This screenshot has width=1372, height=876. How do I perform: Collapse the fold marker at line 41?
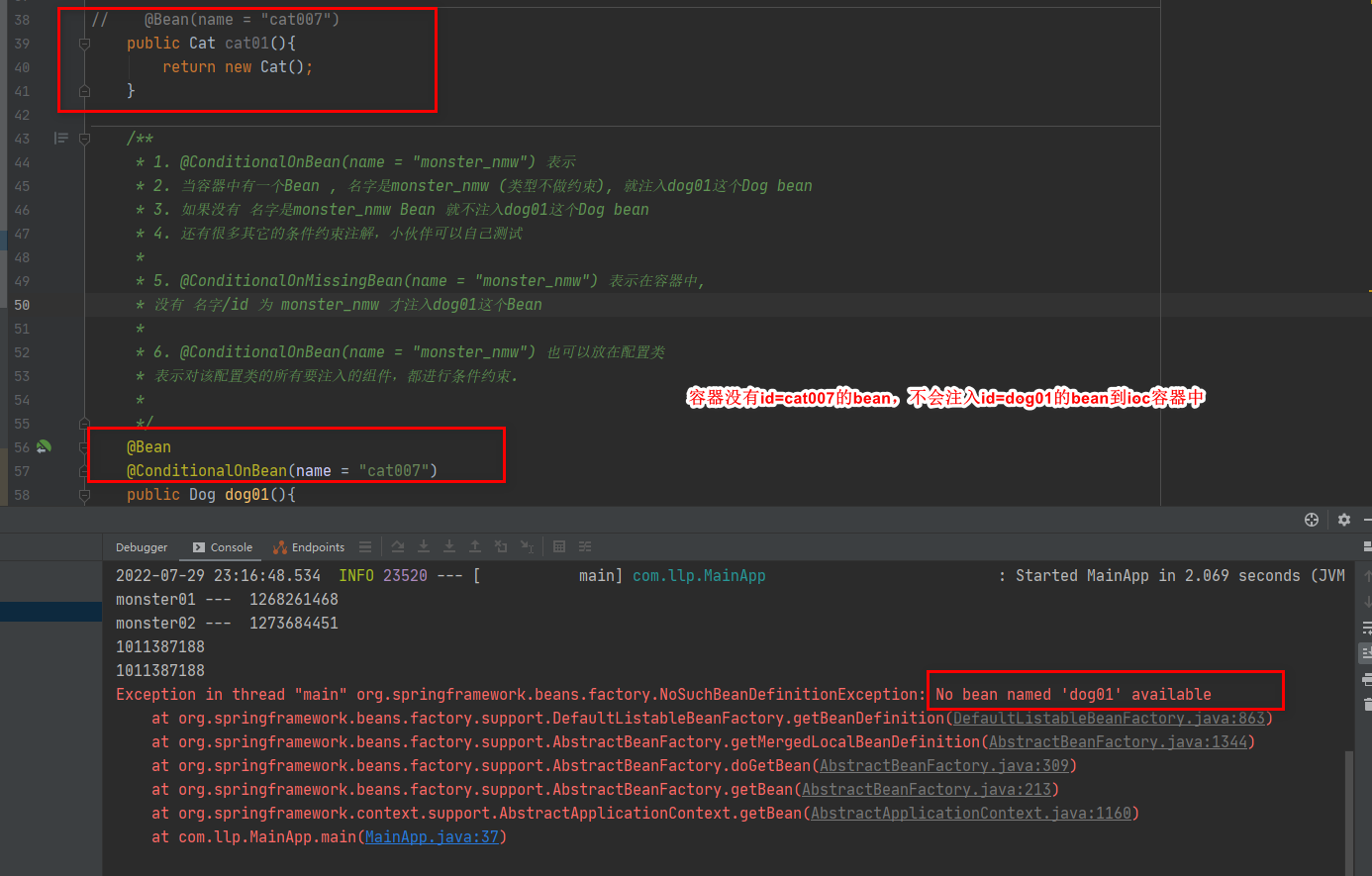click(84, 91)
